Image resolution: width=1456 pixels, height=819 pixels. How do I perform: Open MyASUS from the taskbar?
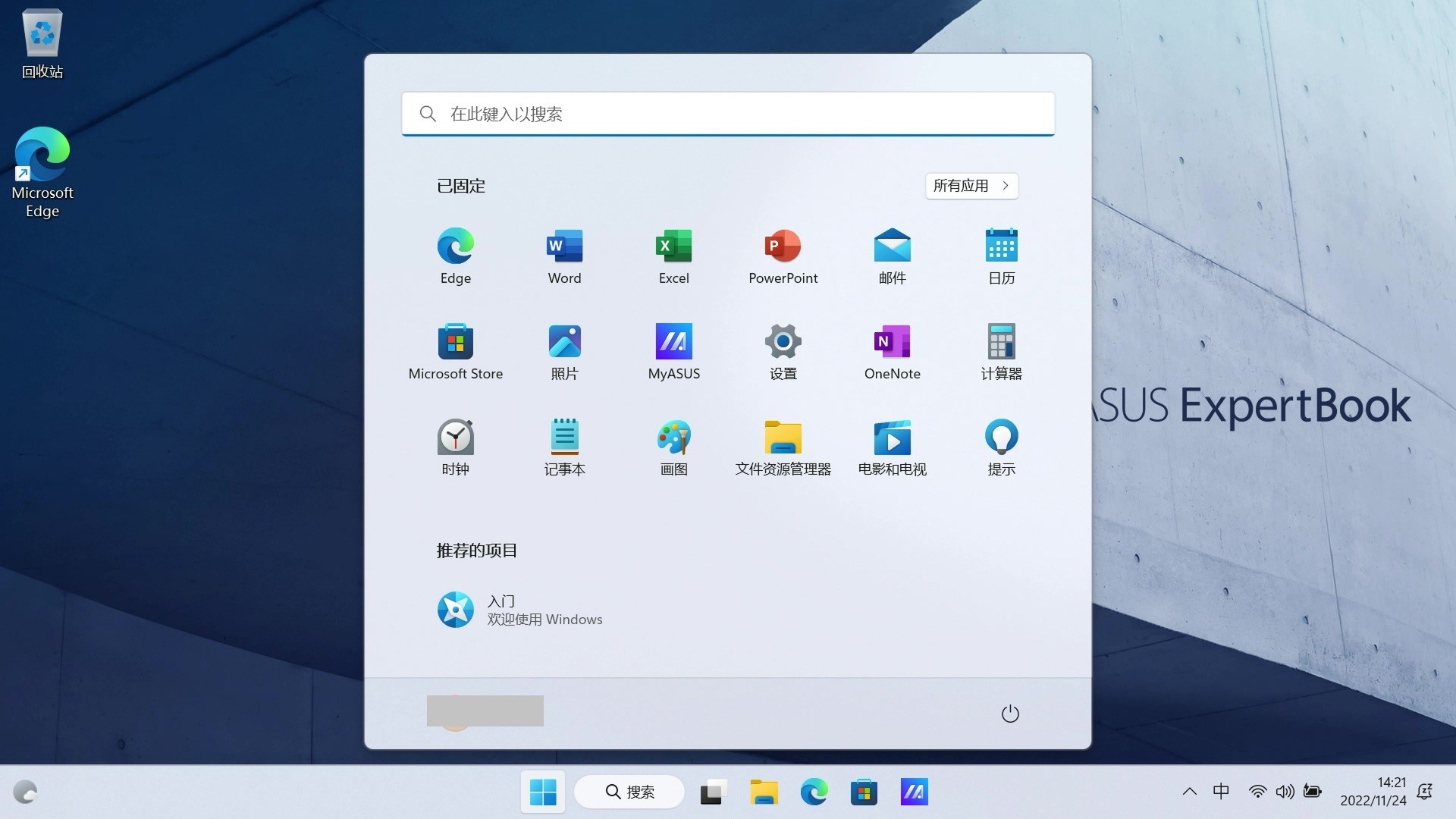click(x=914, y=792)
